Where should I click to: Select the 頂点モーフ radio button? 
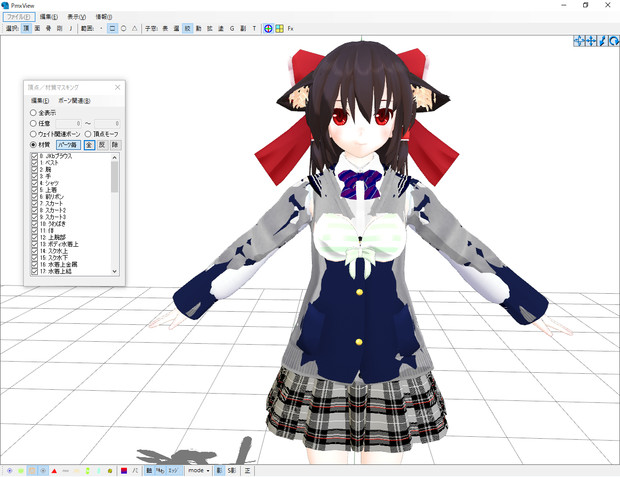point(88,134)
